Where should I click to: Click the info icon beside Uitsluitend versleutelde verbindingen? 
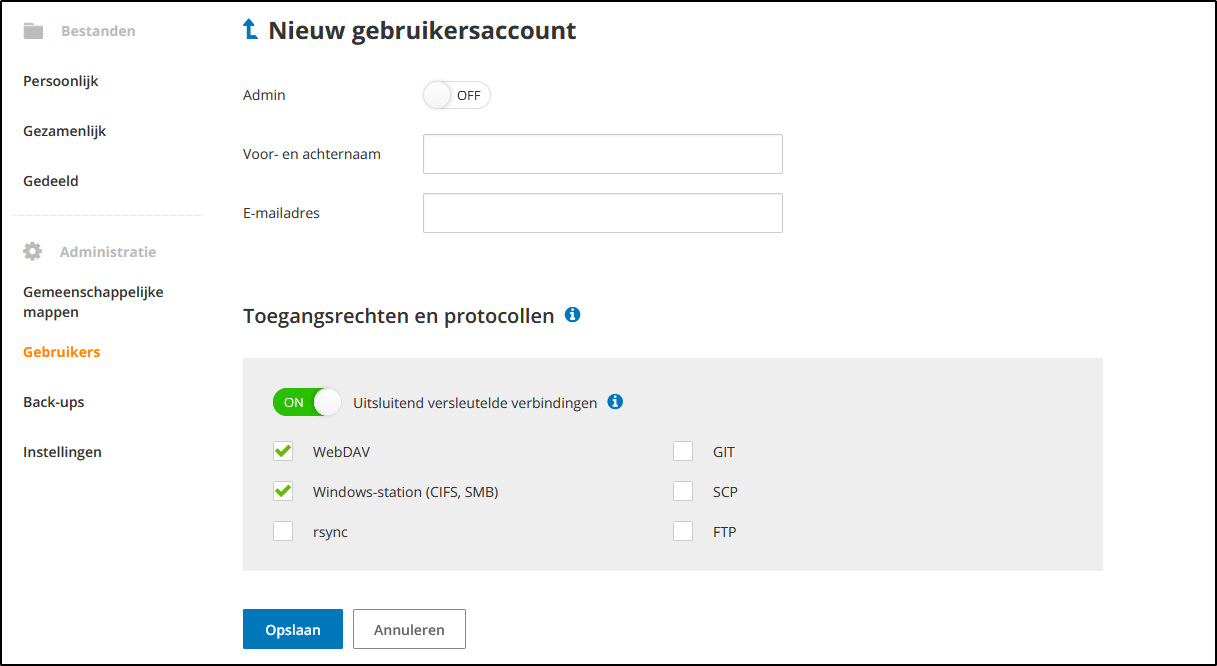615,401
